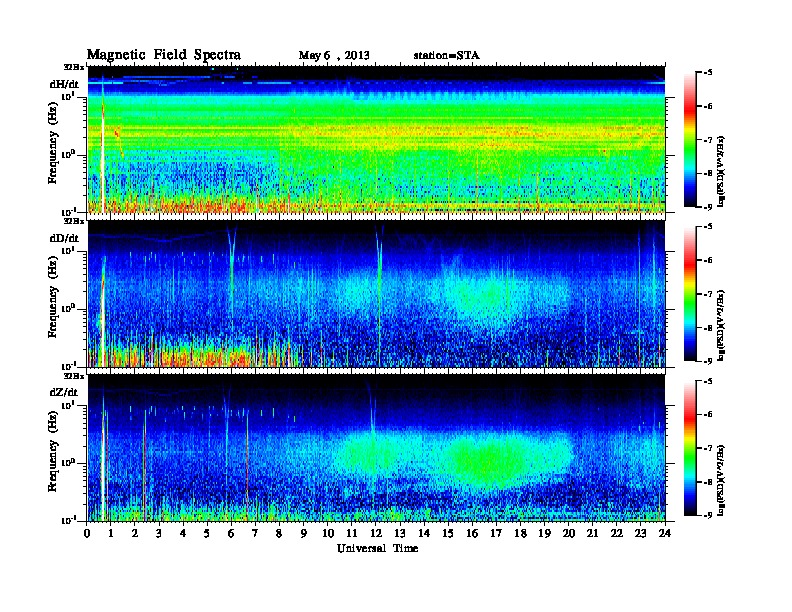
Task: Click the '24' hour tick label
Action: [665, 534]
